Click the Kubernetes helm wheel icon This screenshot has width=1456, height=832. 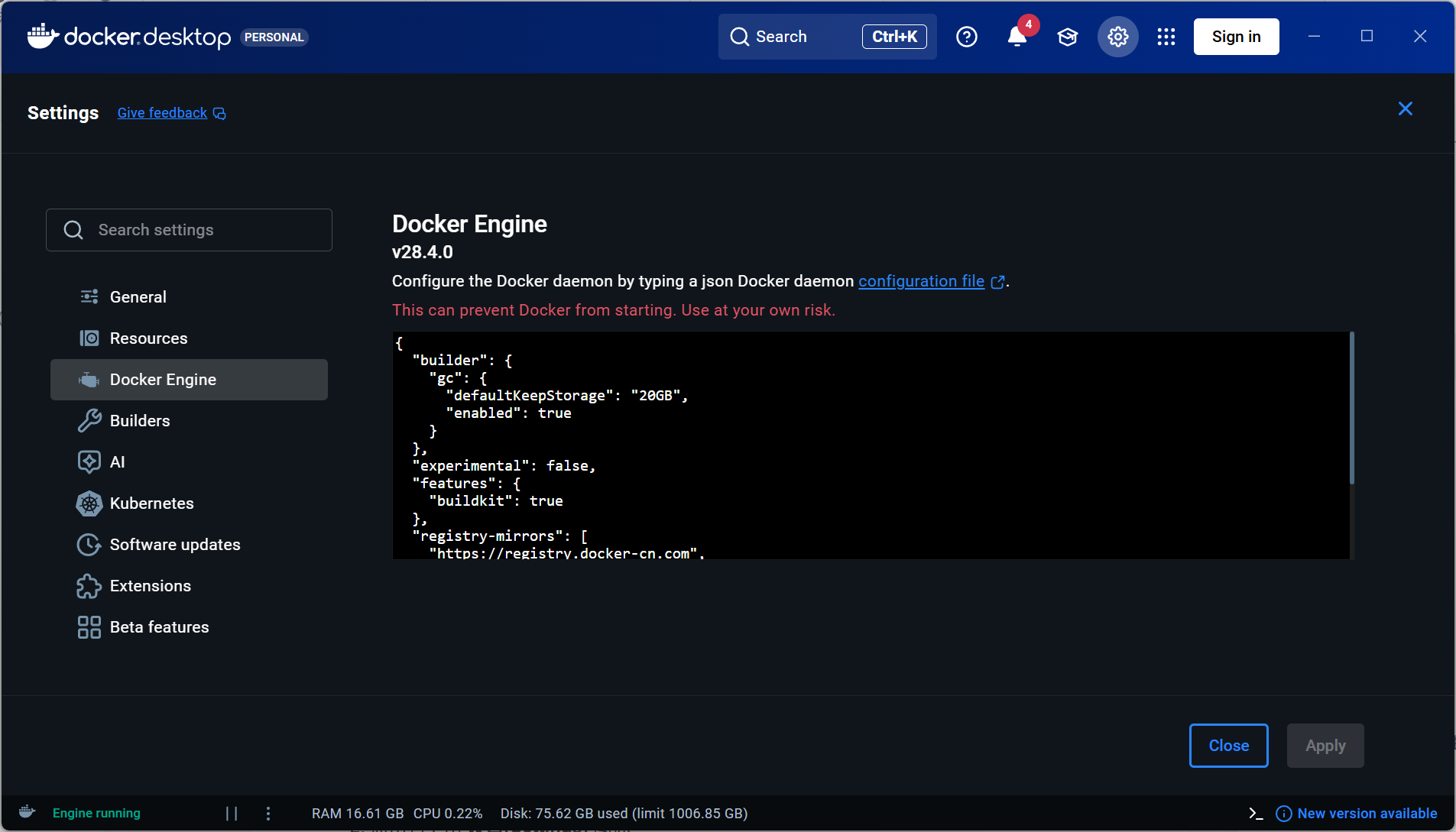click(89, 503)
